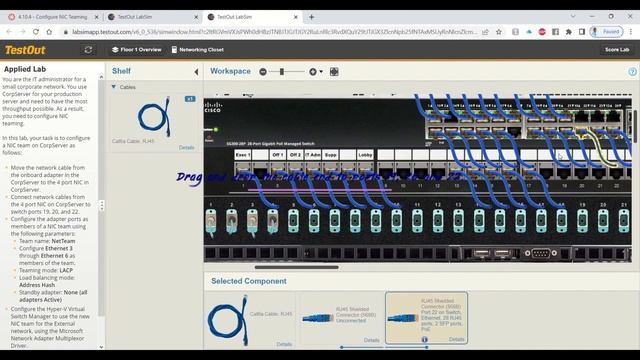Click the Supp patch panel label

click(330, 155)
